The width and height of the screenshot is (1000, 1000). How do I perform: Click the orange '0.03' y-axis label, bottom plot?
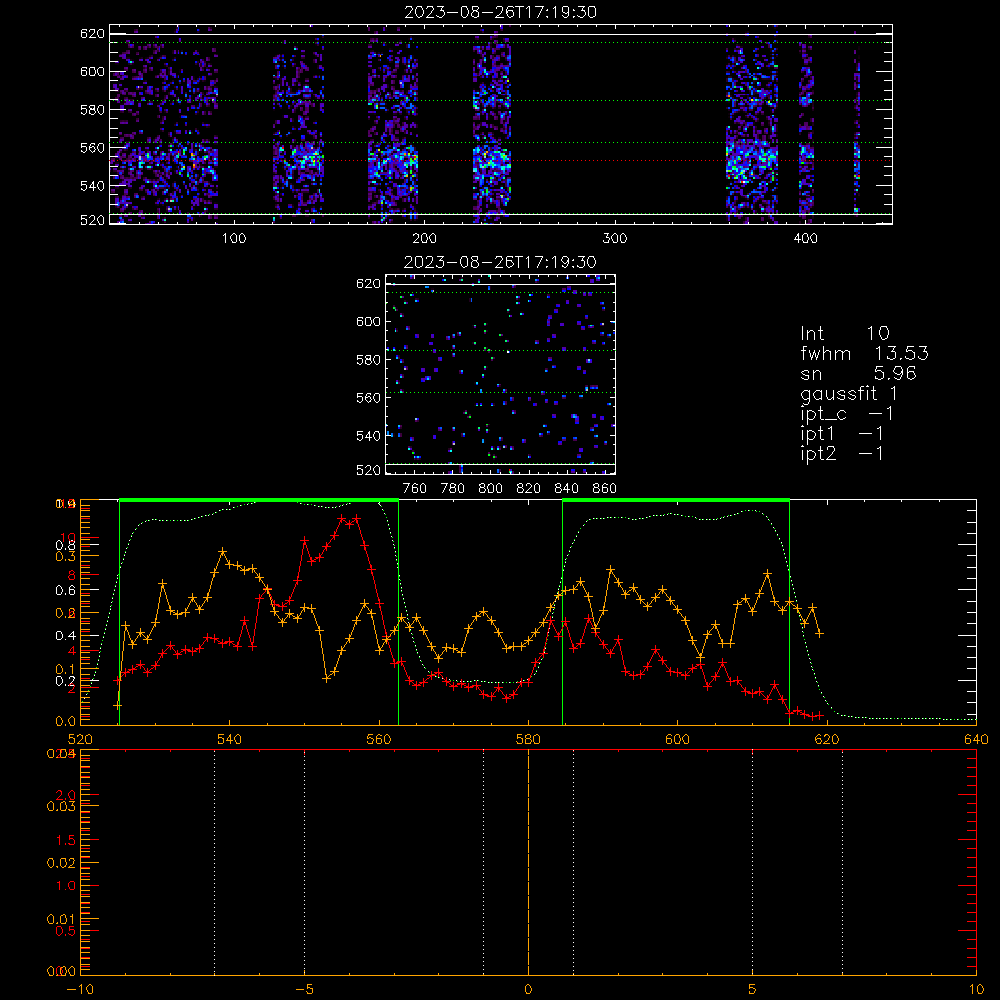coord(61,806)
